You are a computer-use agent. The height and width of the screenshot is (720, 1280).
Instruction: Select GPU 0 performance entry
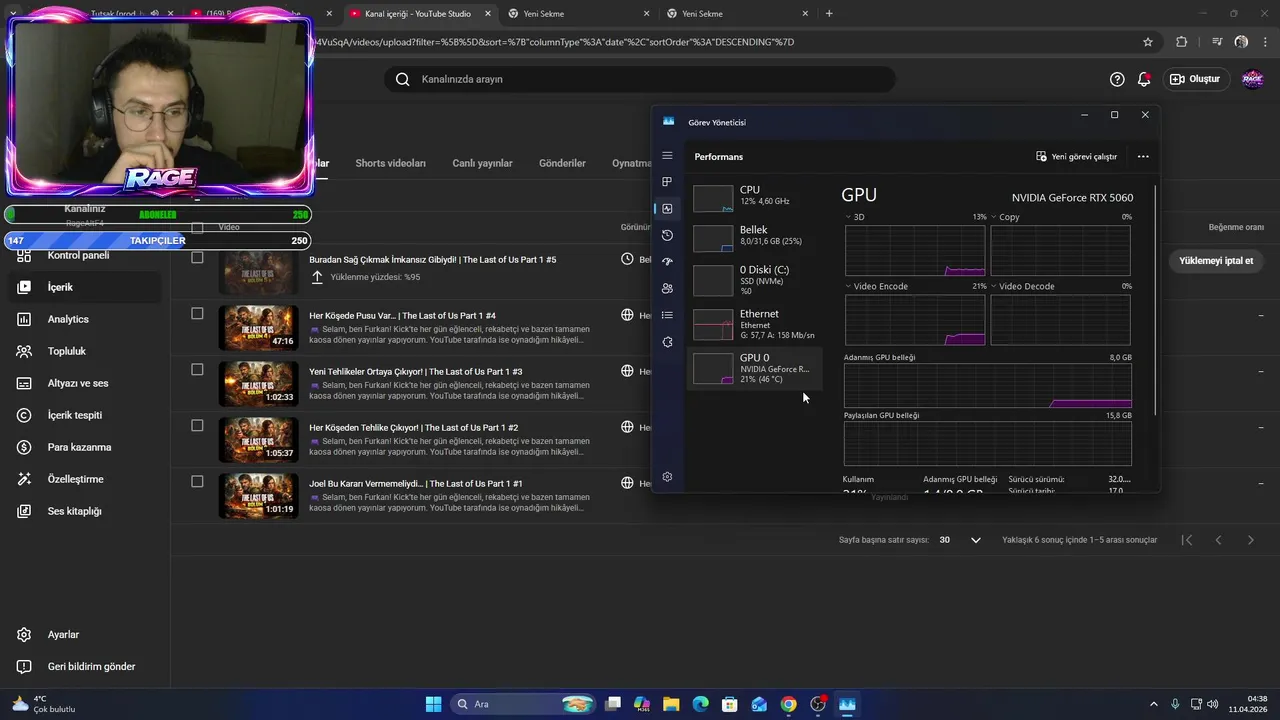[755, 368]
